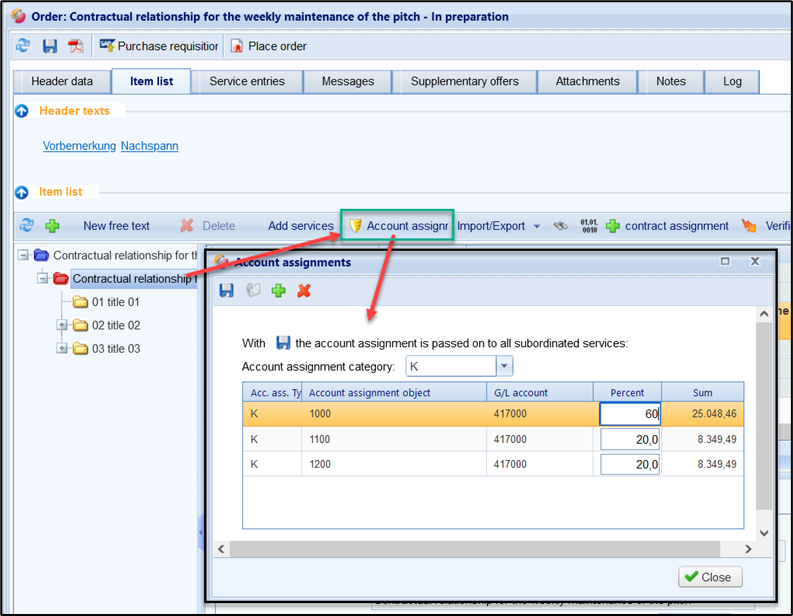Screen dimensions: 793x616
Task: Click the PDF export icon in the order toolbar
Action: click(x=75, y=46)
